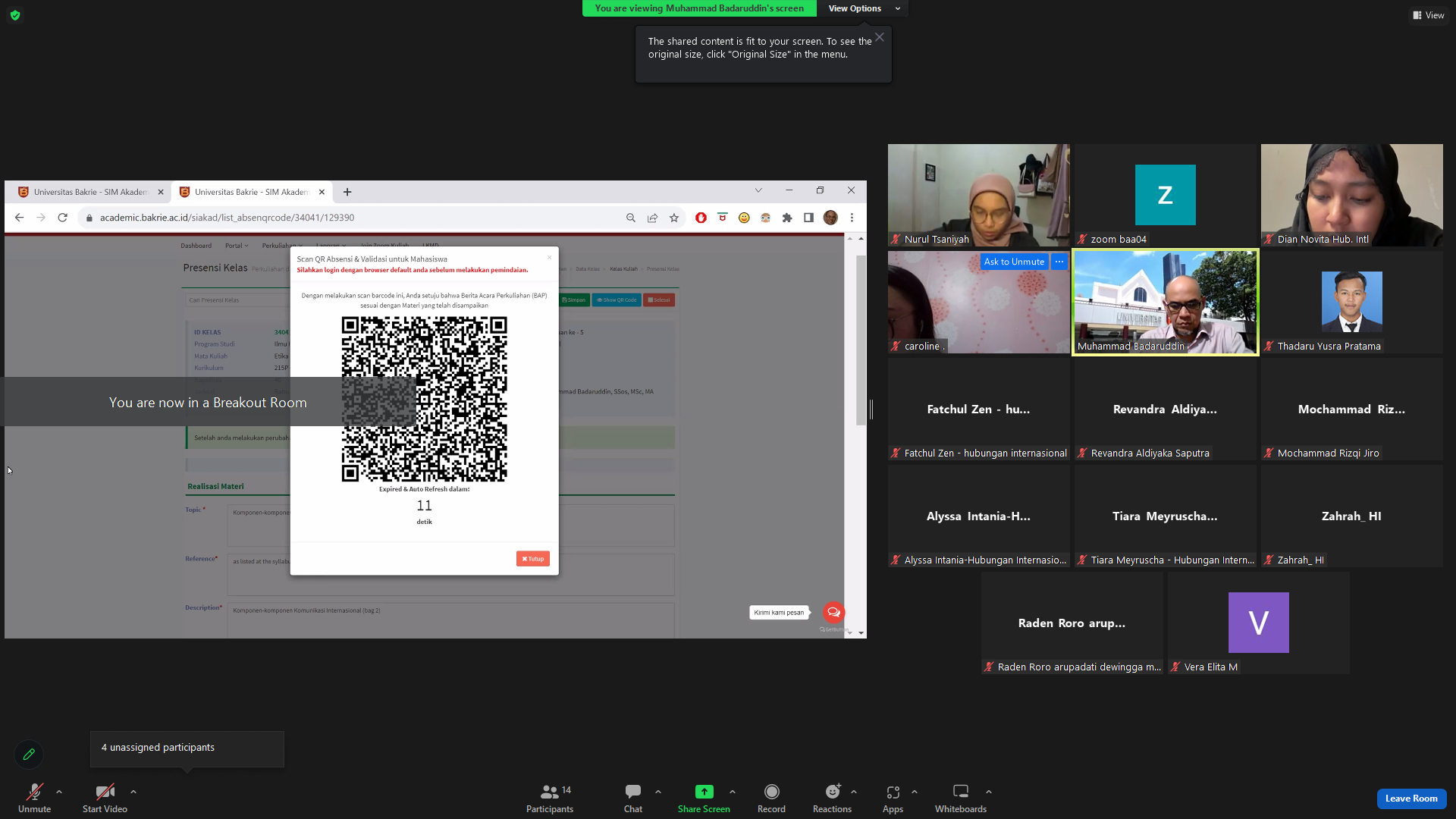Click the shared page's vertical scrollbar
The width and height of the screenshot is (1456, 819).
861,341
